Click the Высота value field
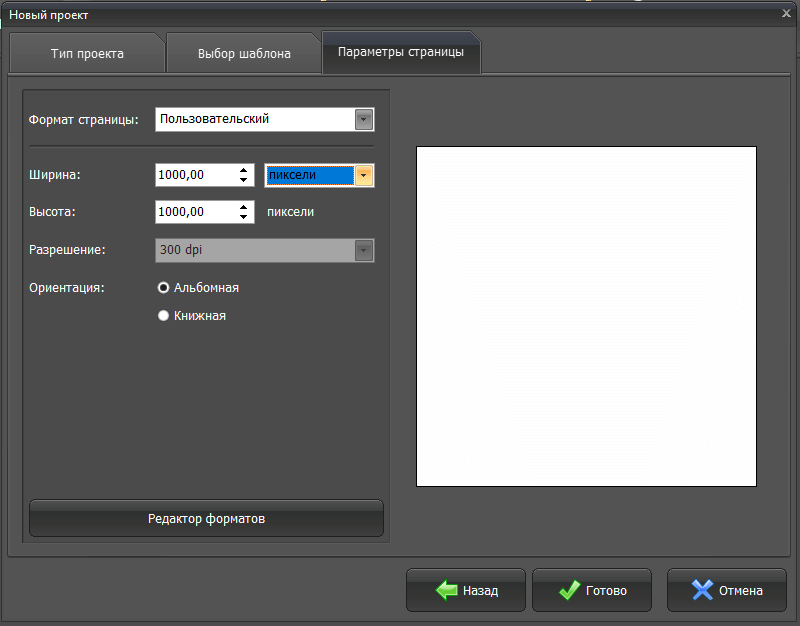800x626 pixels. point(196,212)
